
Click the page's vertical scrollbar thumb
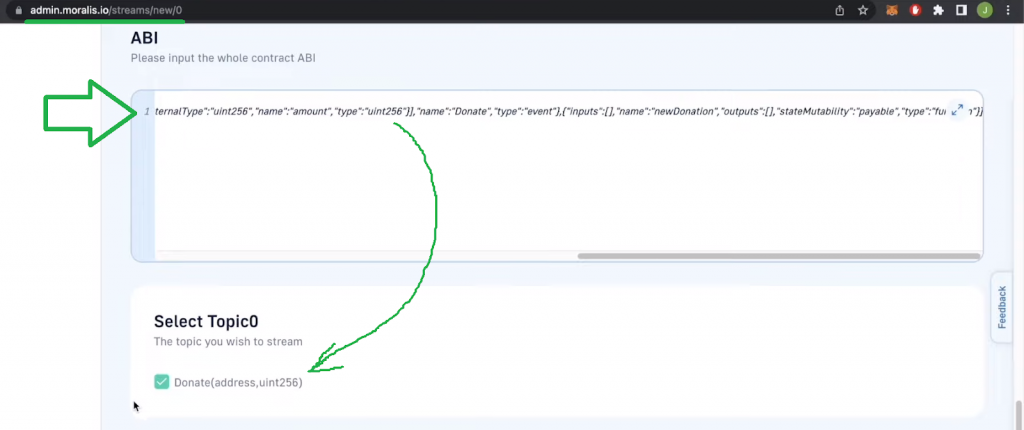(1019, 412)
